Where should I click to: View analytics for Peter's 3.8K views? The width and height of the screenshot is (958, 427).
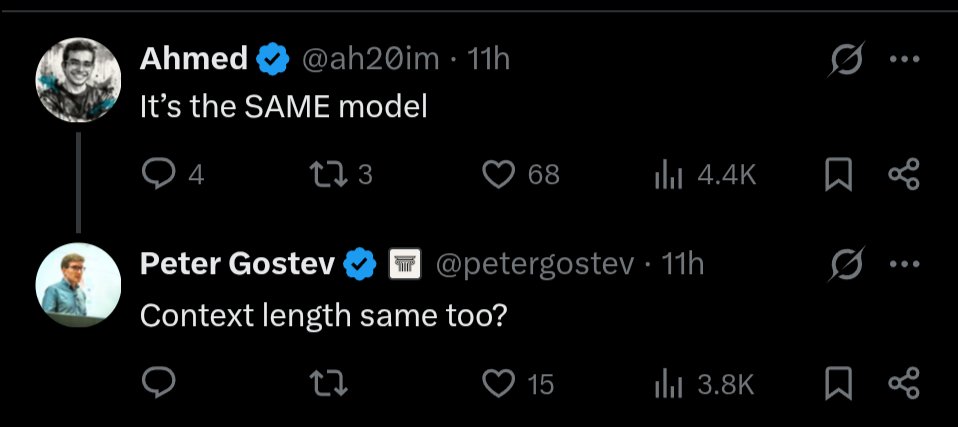668,384
